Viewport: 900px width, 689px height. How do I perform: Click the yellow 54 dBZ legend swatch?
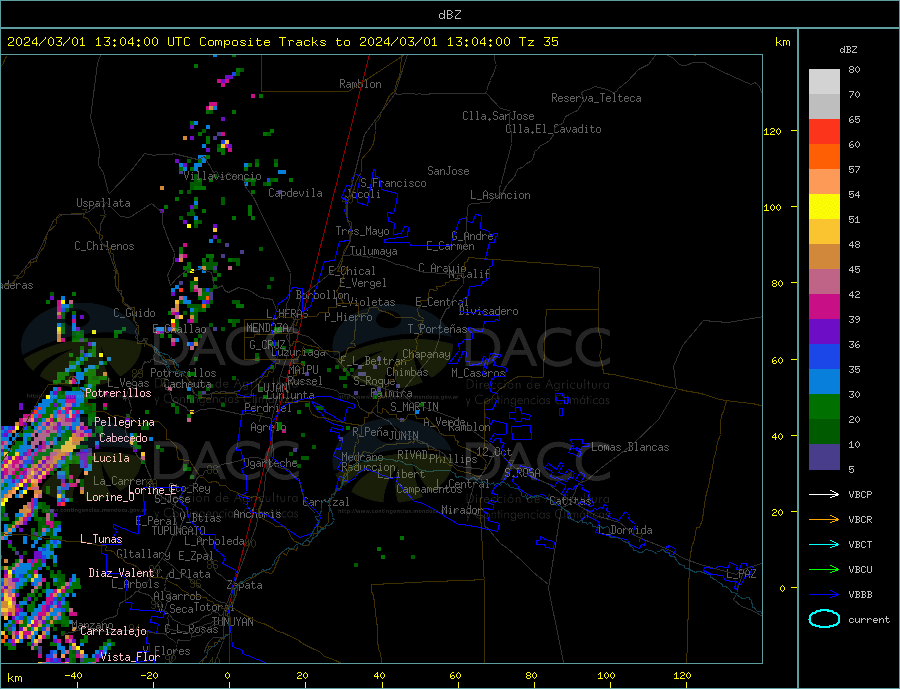[x=824, y=207]
